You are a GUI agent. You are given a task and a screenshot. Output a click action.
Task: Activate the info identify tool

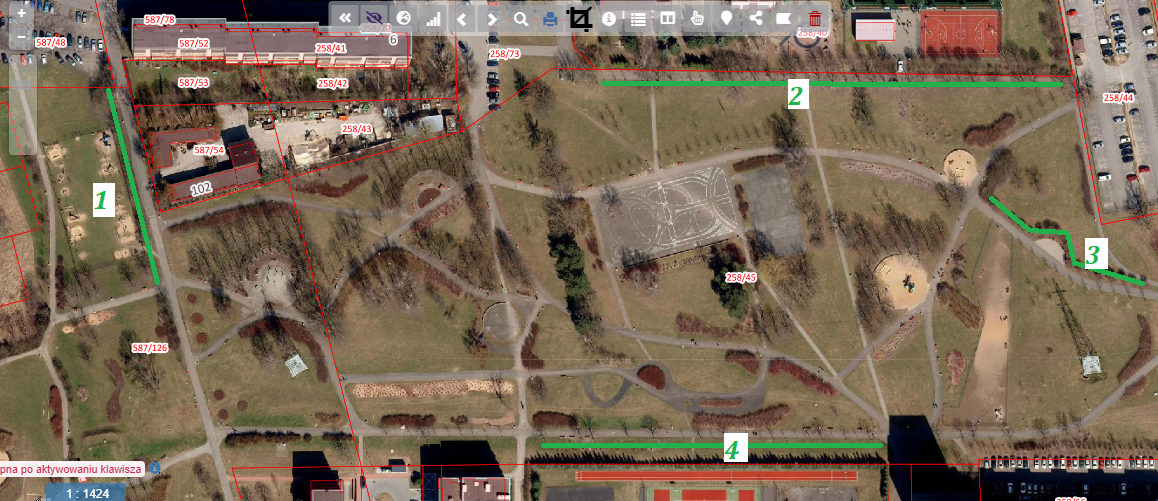[609, 18]
